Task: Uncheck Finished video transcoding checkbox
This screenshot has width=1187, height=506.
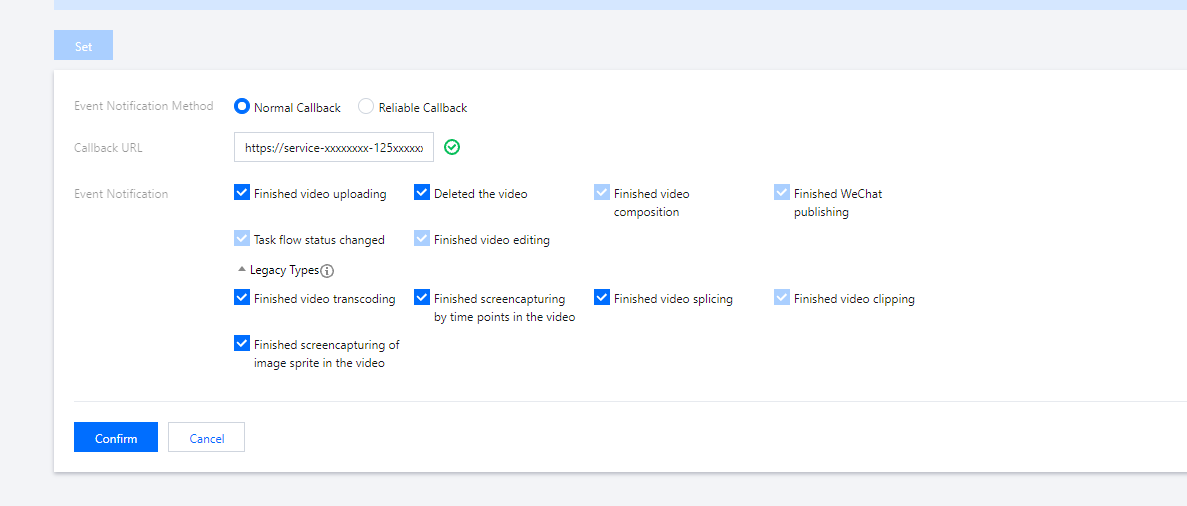Action: point(242,298)
